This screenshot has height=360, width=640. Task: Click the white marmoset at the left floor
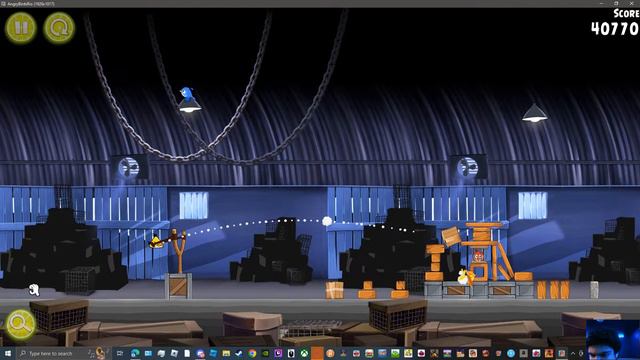[34, 290]
